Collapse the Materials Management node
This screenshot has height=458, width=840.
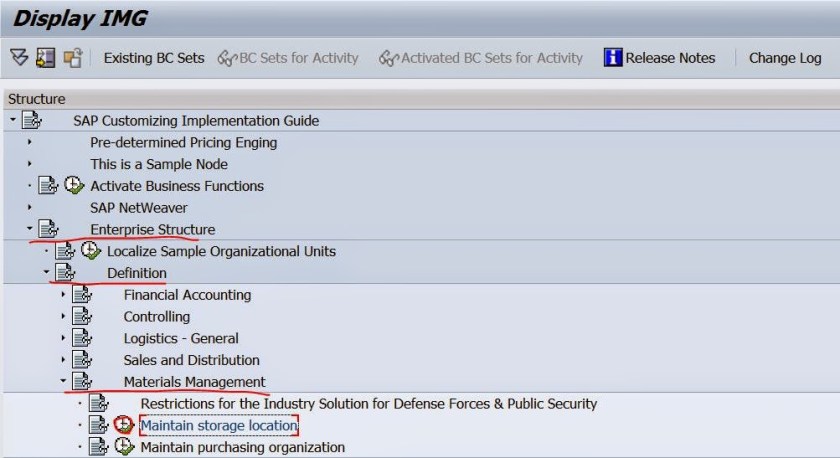click(x=63, y=381)
